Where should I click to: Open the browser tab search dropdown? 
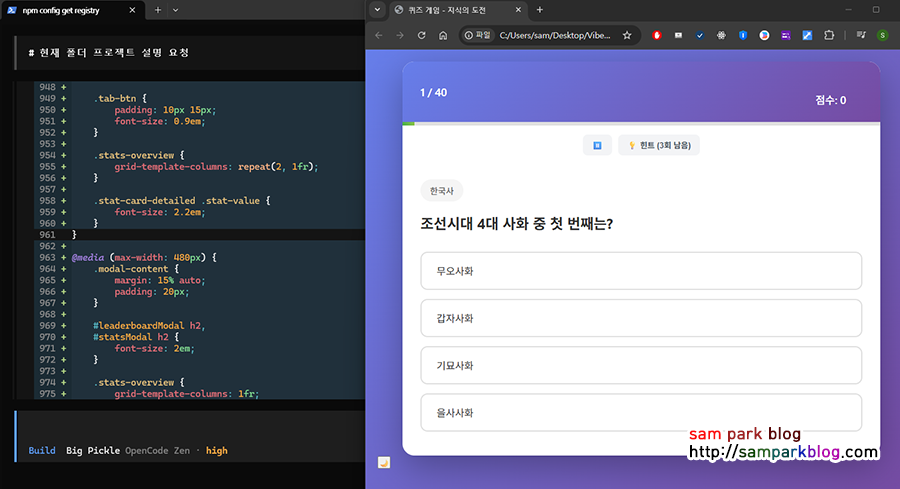[x=377, y=10]
